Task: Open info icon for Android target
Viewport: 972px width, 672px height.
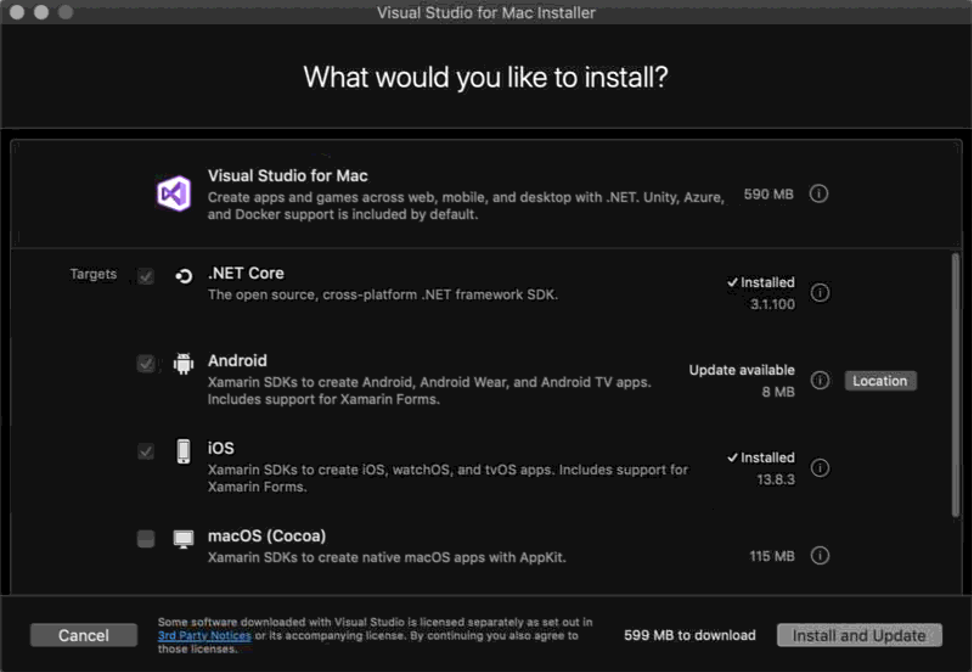Action: pos(820,380)
